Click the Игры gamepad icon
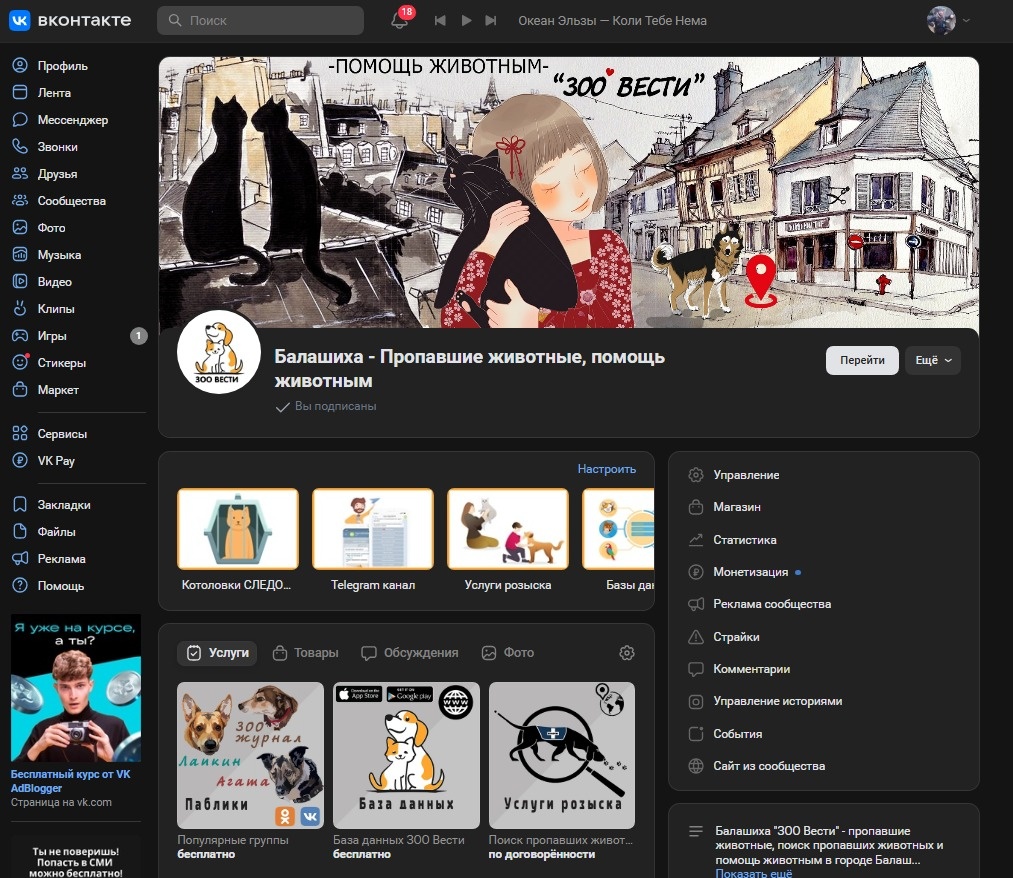The width and height of the screenshot is (1013, 878). click(x=20, y=336)
